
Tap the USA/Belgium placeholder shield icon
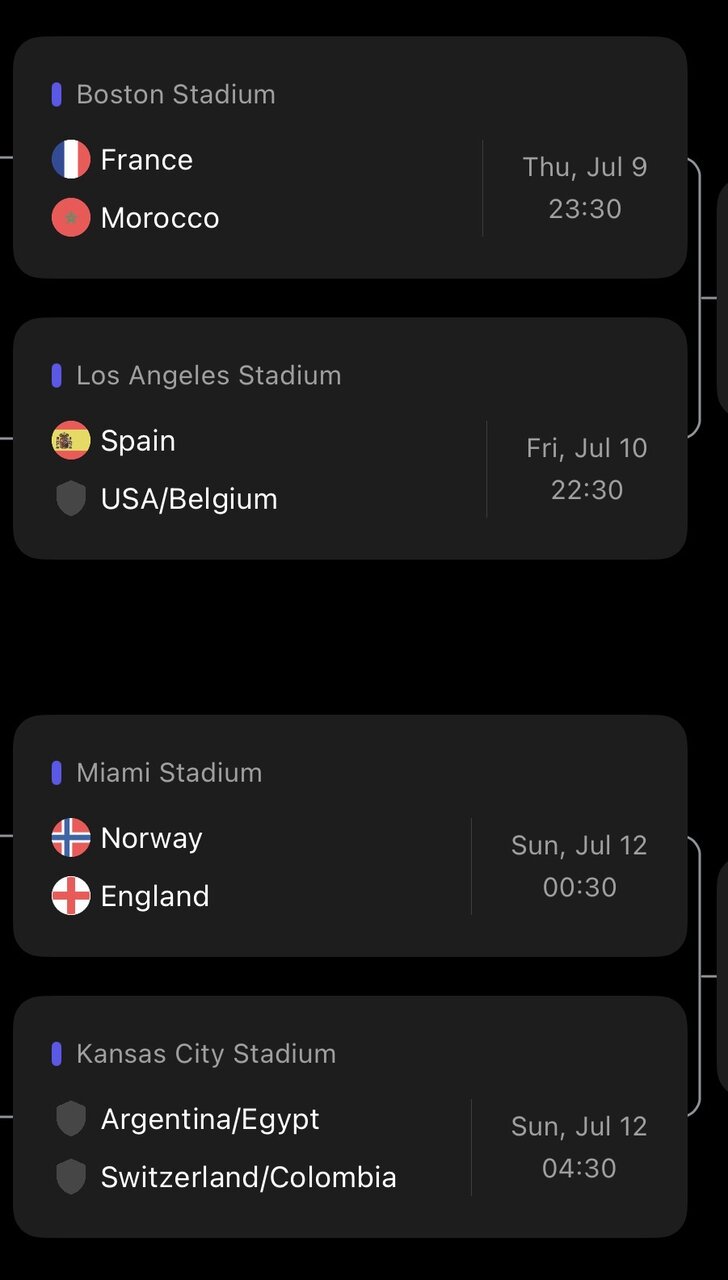[x=71, y=498]
